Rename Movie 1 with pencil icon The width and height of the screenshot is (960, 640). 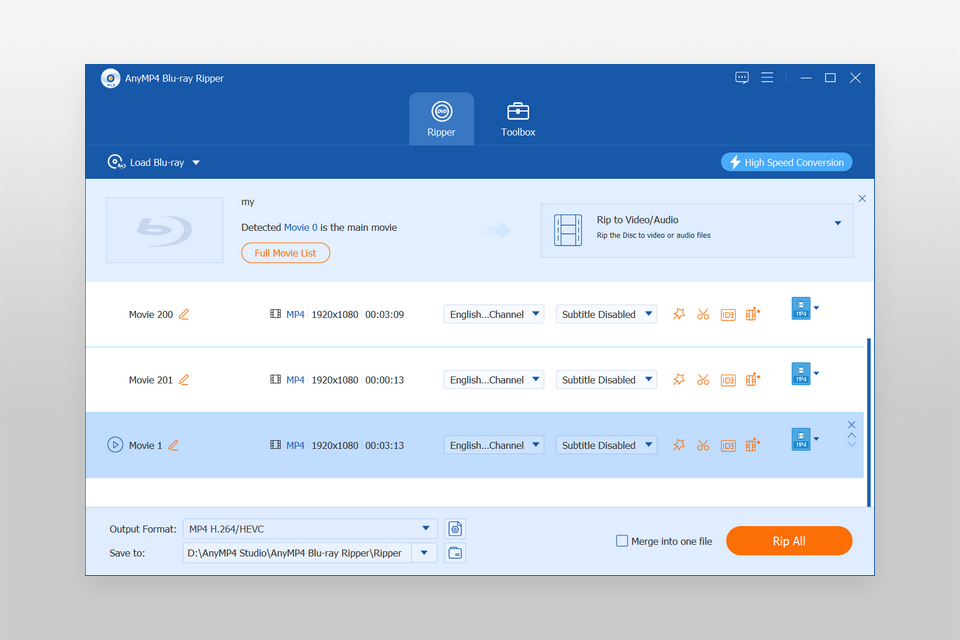coord(173,445)
